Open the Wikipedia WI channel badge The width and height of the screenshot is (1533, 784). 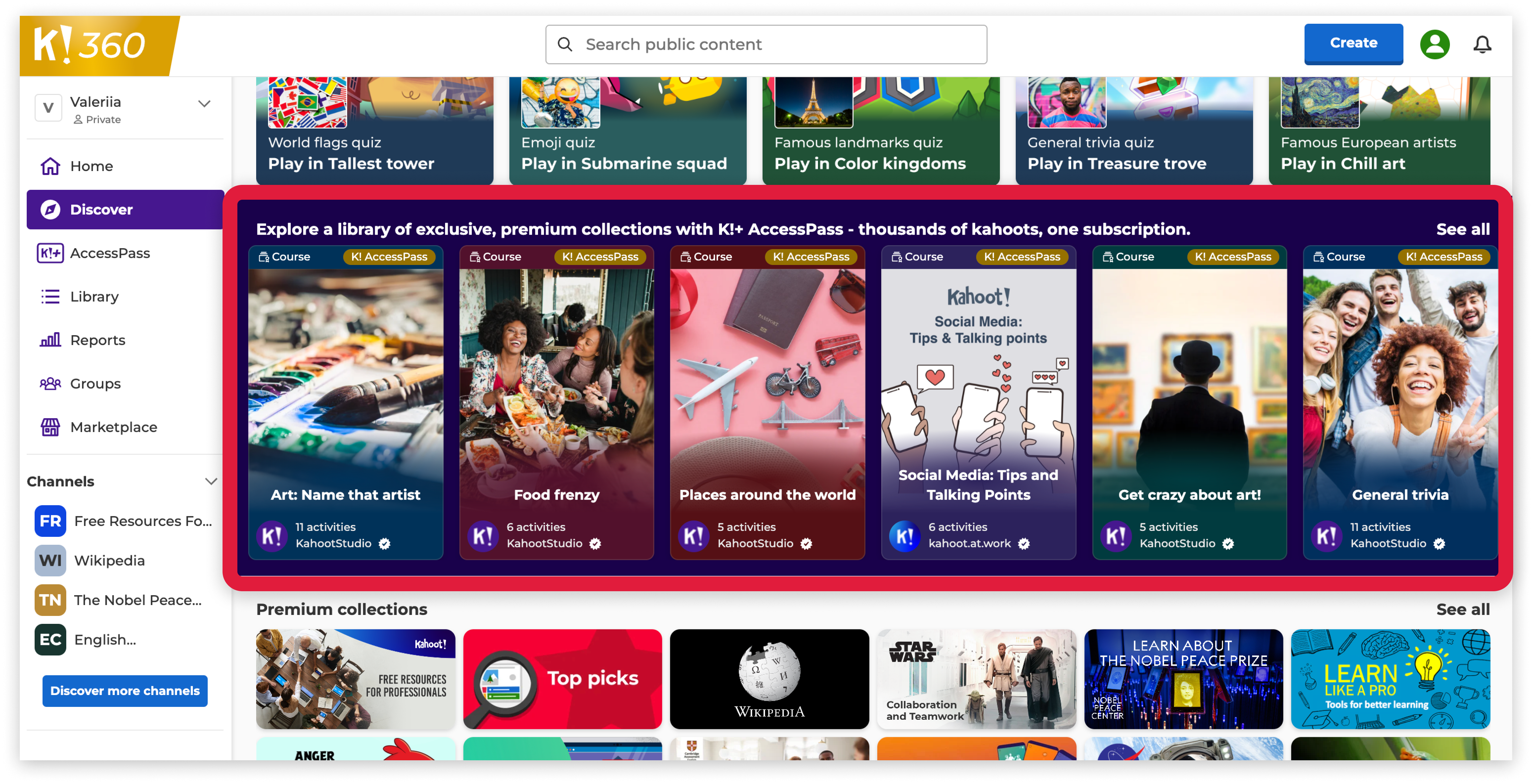click(50, 560)
